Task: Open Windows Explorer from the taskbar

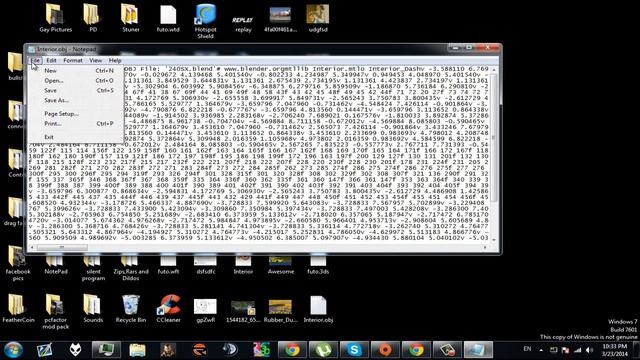Action: (x=138, y=350)
